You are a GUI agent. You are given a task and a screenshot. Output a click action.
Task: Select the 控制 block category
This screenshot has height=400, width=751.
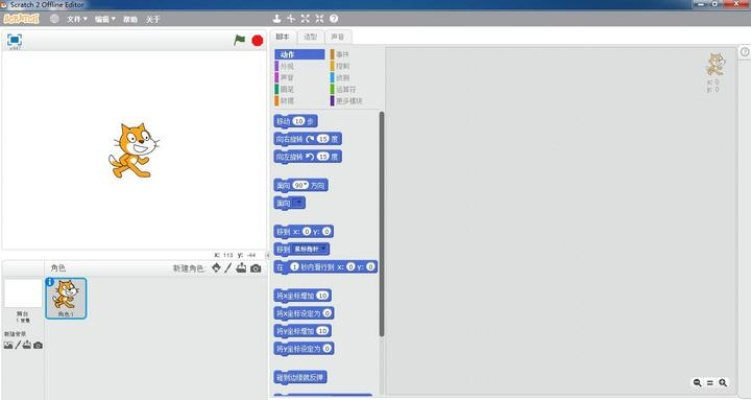coord(343,66)
